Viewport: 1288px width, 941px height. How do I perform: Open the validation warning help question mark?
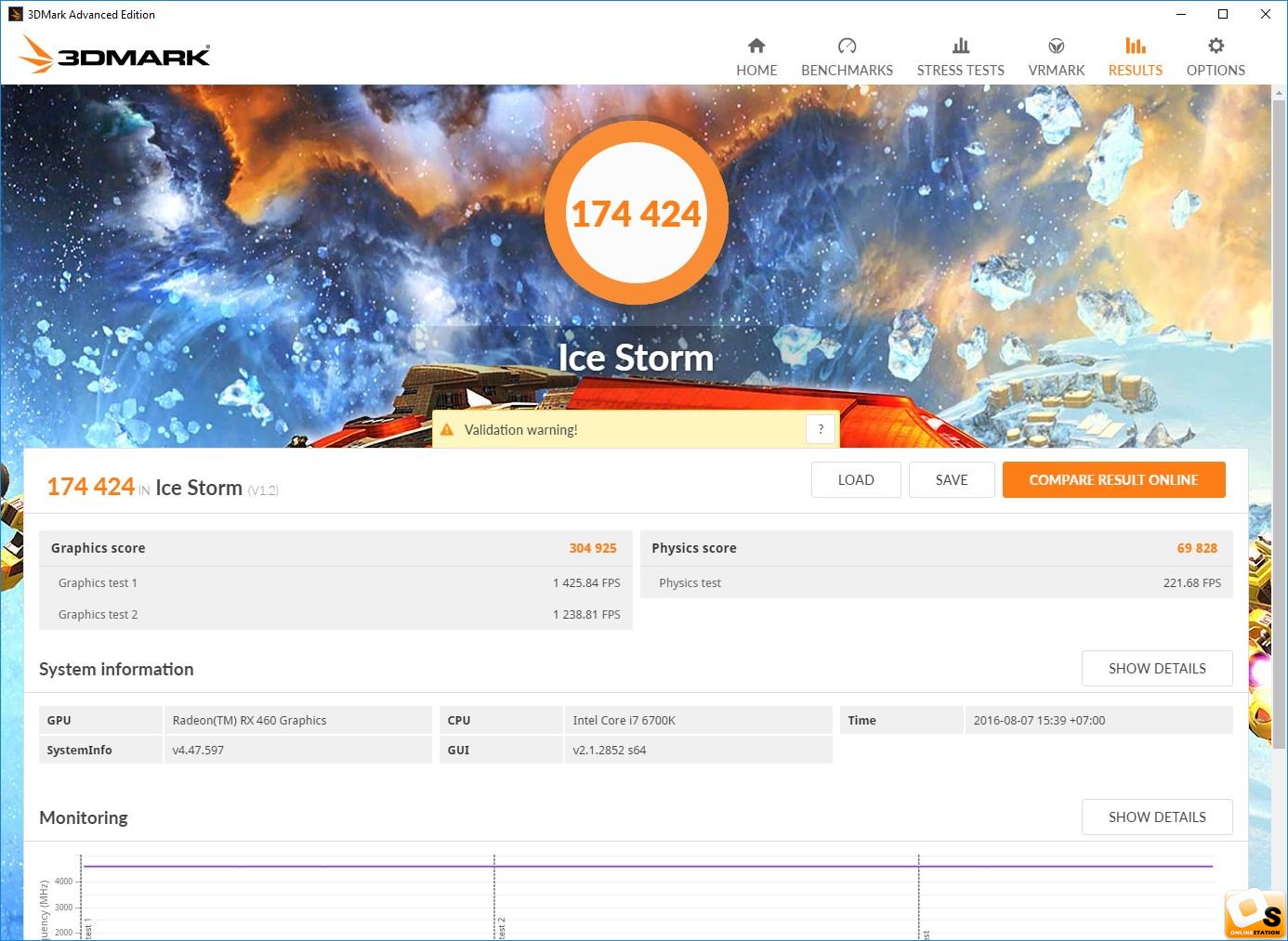821,429
